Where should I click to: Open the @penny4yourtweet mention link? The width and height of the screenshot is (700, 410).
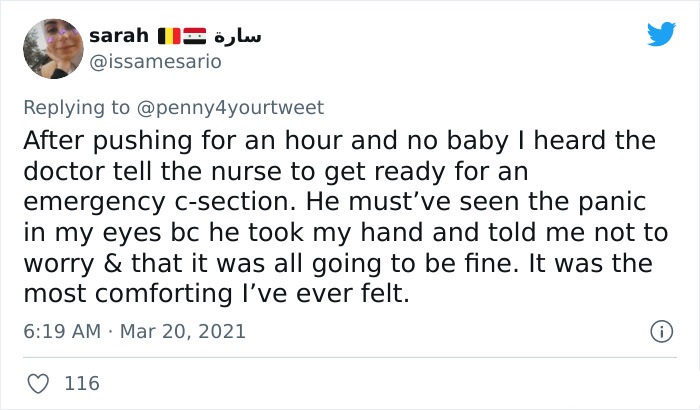click(x=230, y=108)
